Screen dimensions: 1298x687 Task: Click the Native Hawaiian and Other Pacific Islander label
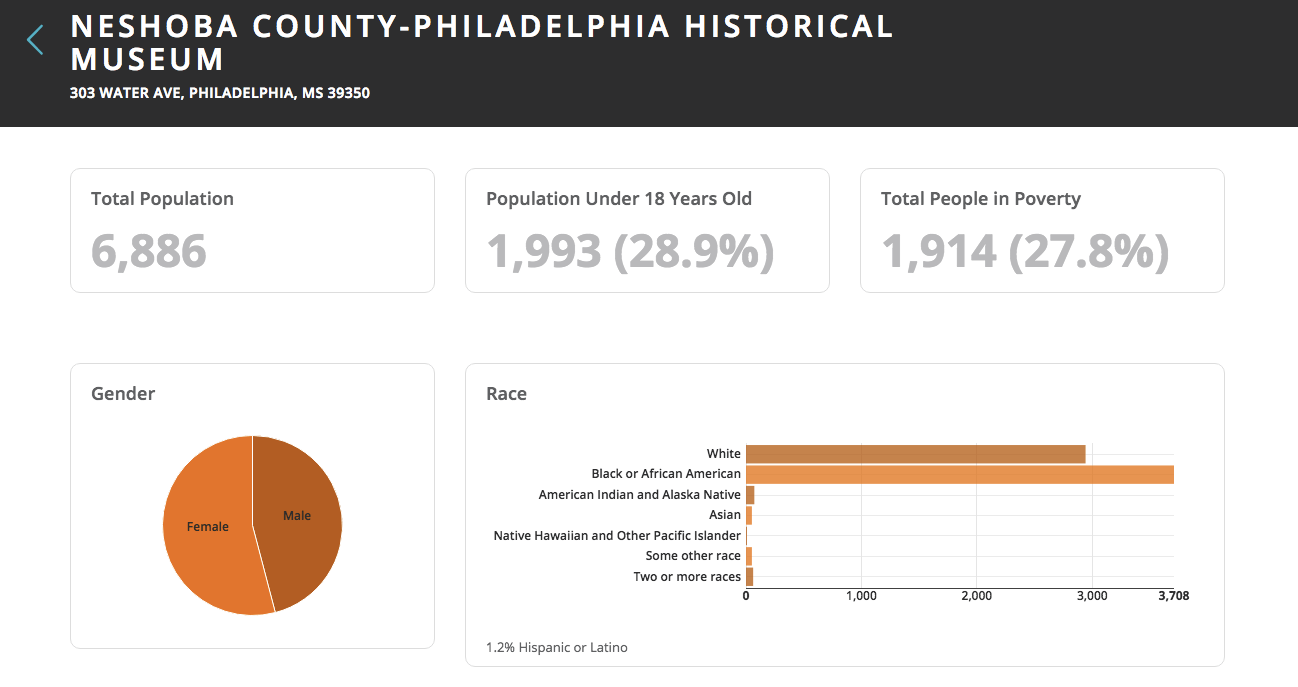(617, 536)
